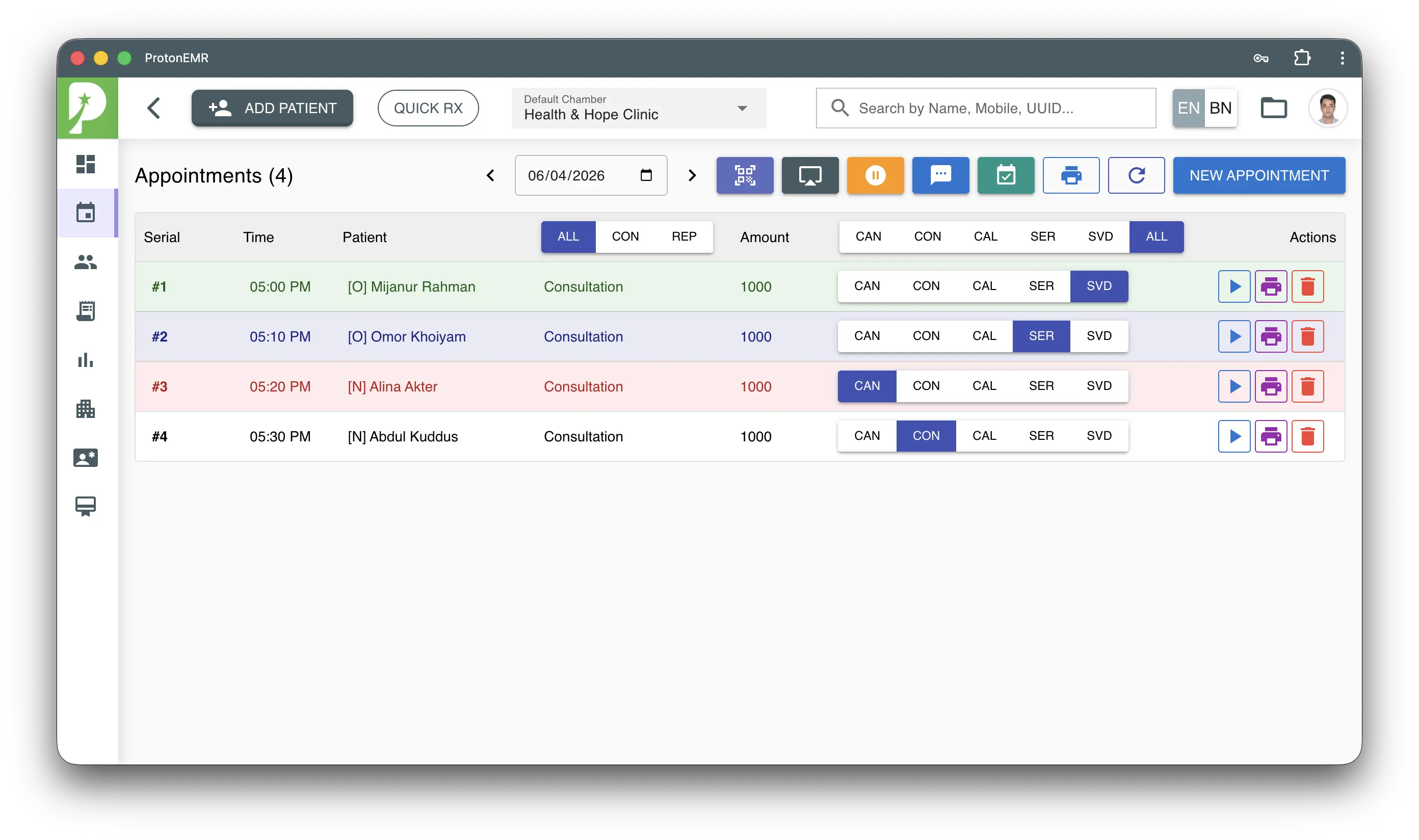Screen dimensions: 1419x840
Task: Open the QR code scanner button
Action: click(x=745, y=175)
